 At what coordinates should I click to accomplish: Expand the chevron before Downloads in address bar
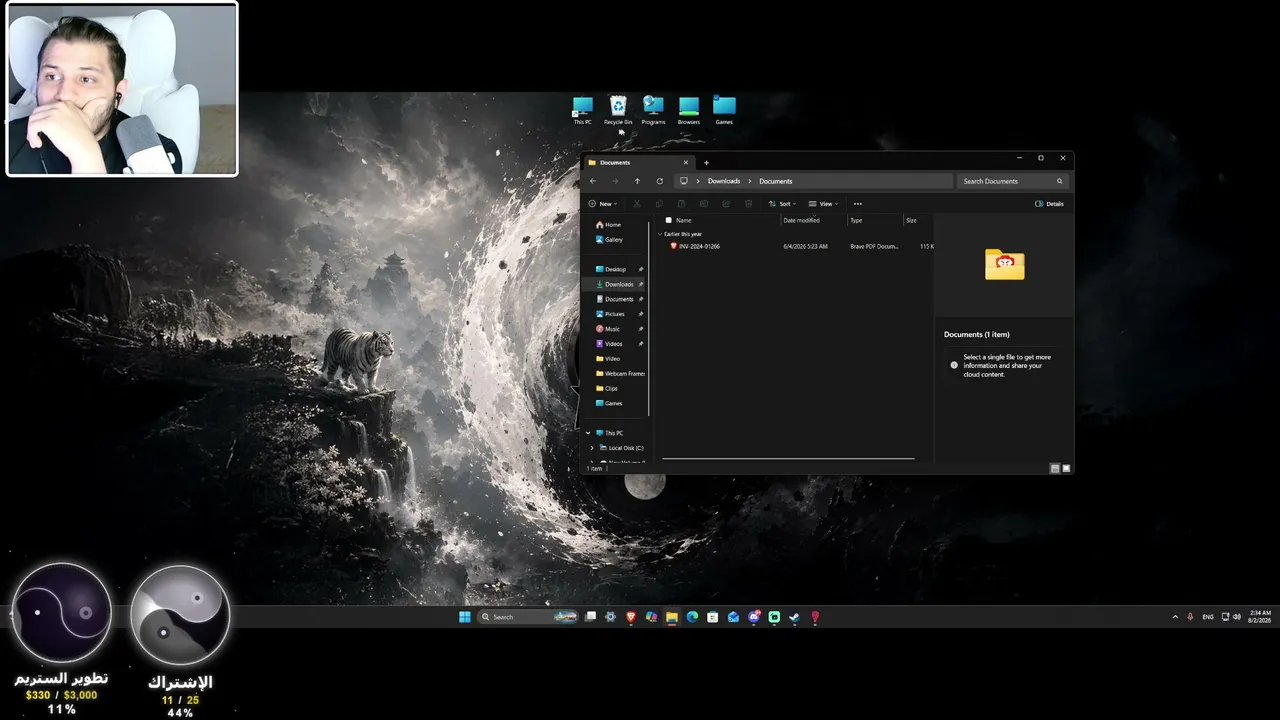(698, 181)
